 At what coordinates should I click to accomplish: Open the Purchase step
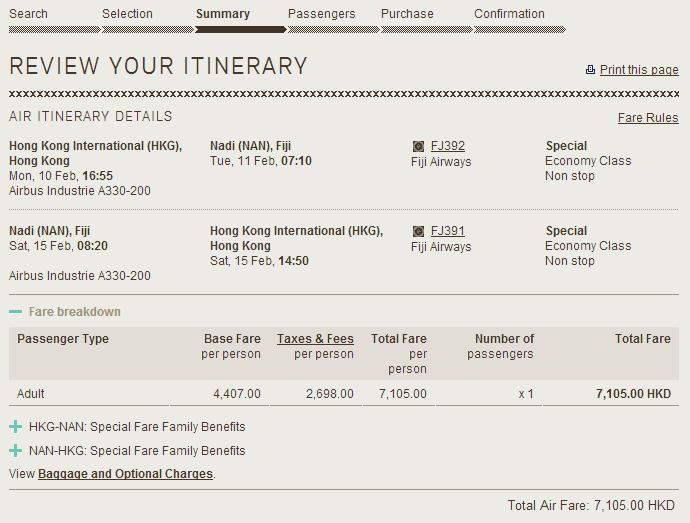point(407,14)
